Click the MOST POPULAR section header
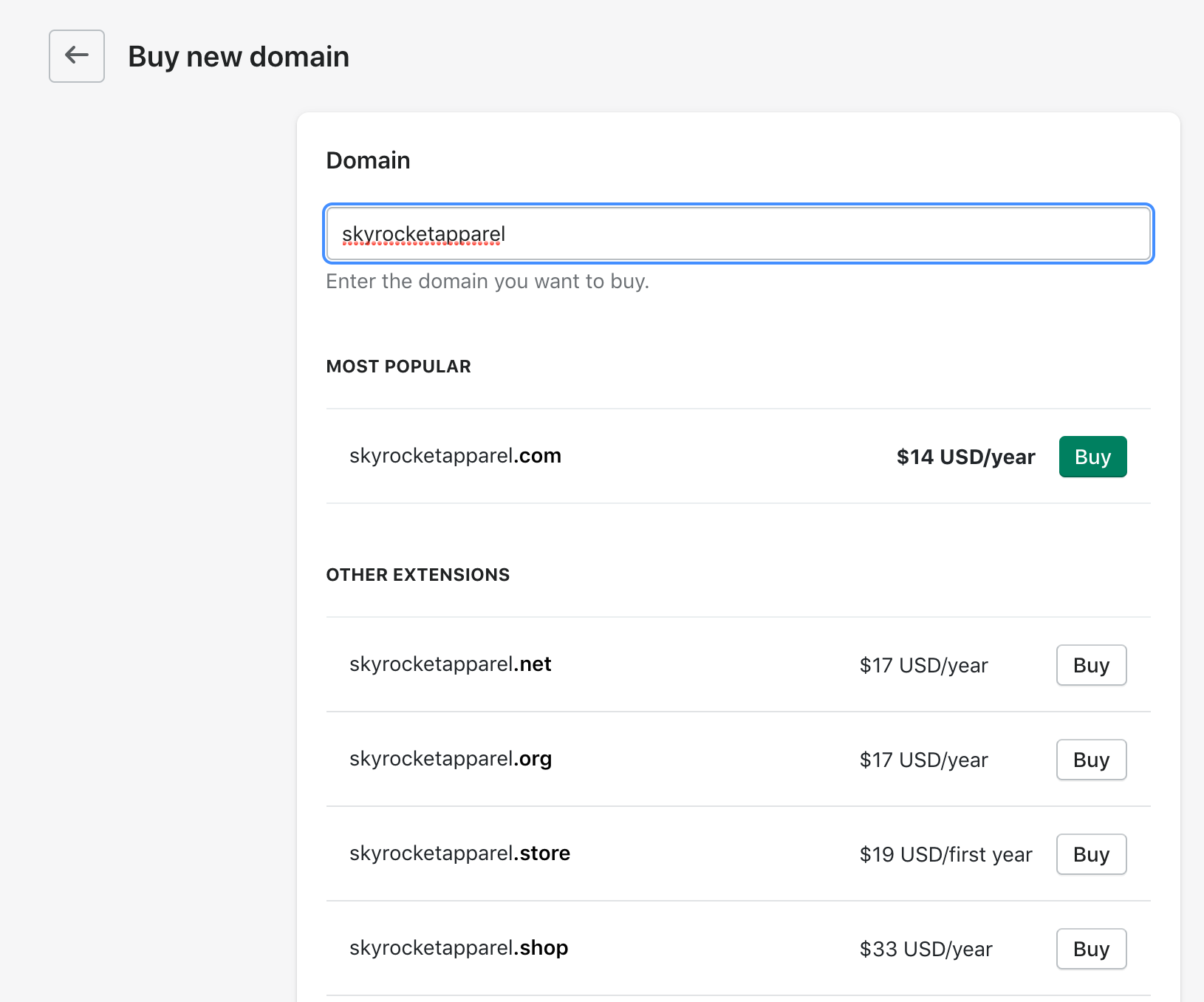 coord(398,366)
